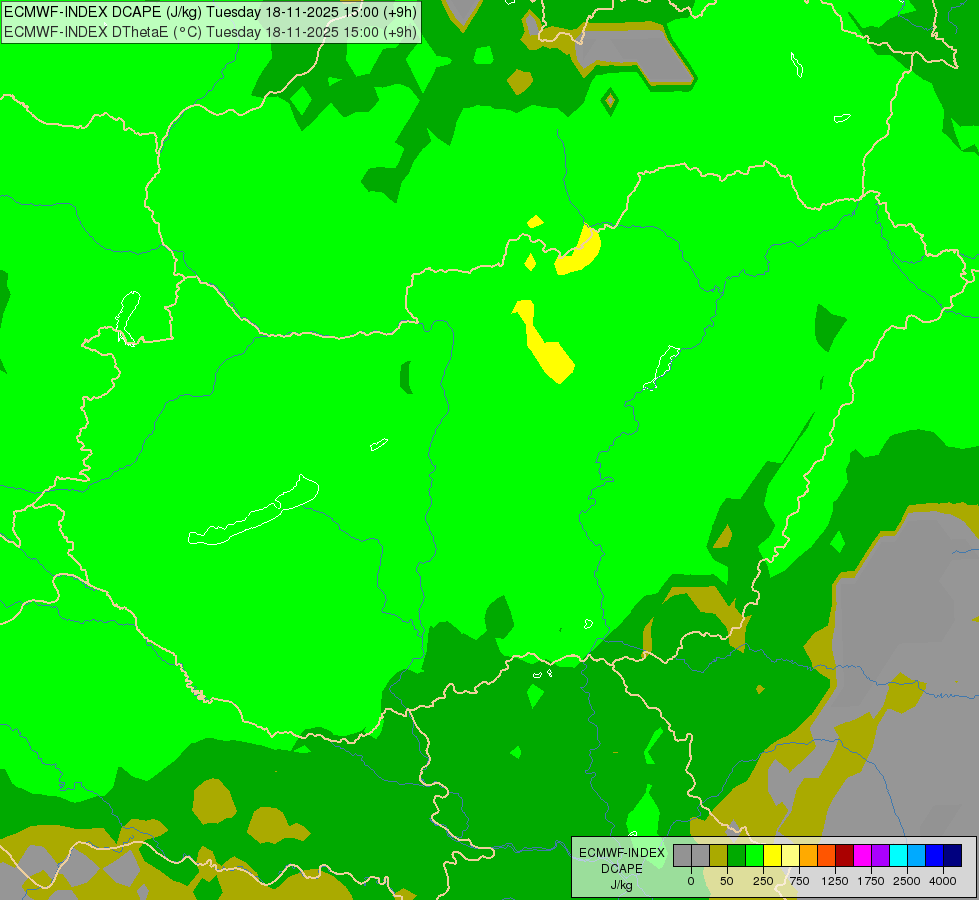
Task: Click the magenta legend swatch
Action: 863,855
